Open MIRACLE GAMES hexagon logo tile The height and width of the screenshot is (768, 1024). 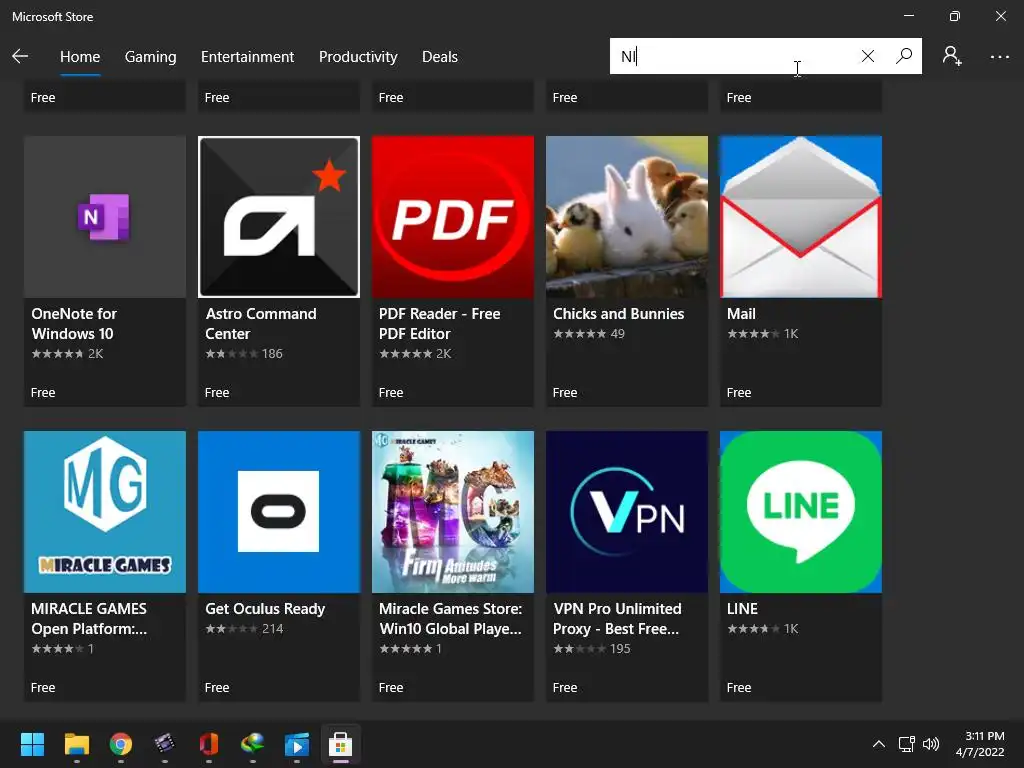point(104,512)
